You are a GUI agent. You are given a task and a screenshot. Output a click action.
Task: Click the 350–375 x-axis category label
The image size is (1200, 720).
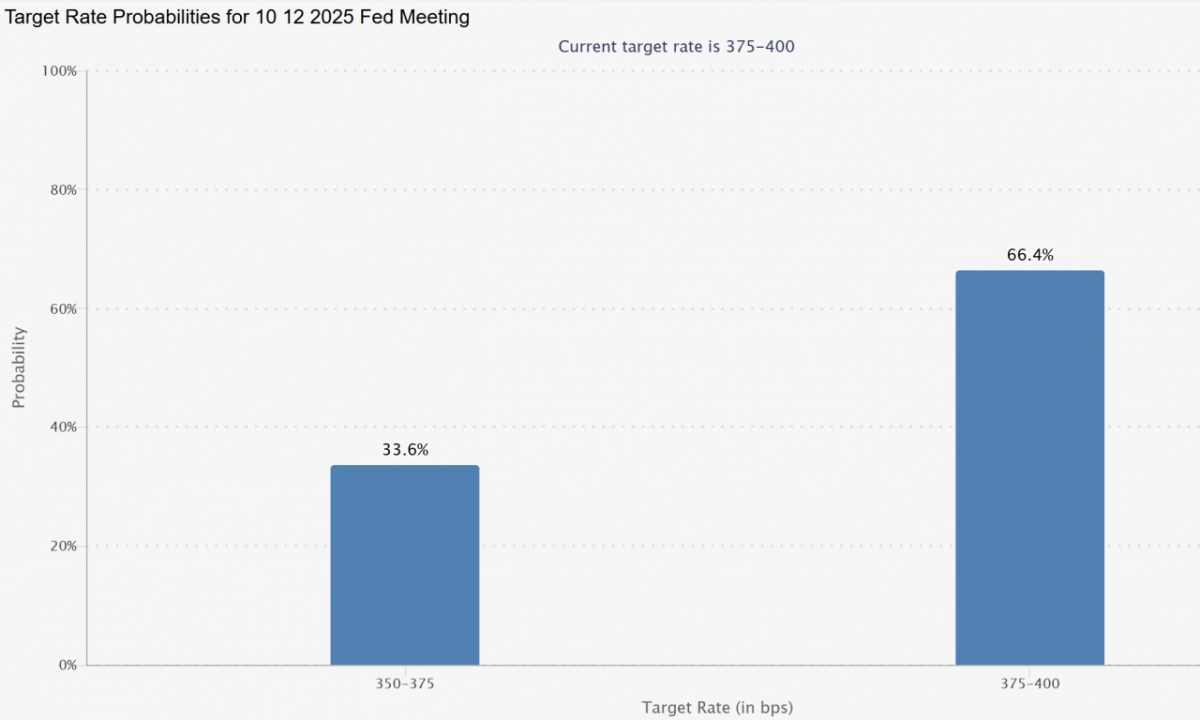click(x=405, y=684)
